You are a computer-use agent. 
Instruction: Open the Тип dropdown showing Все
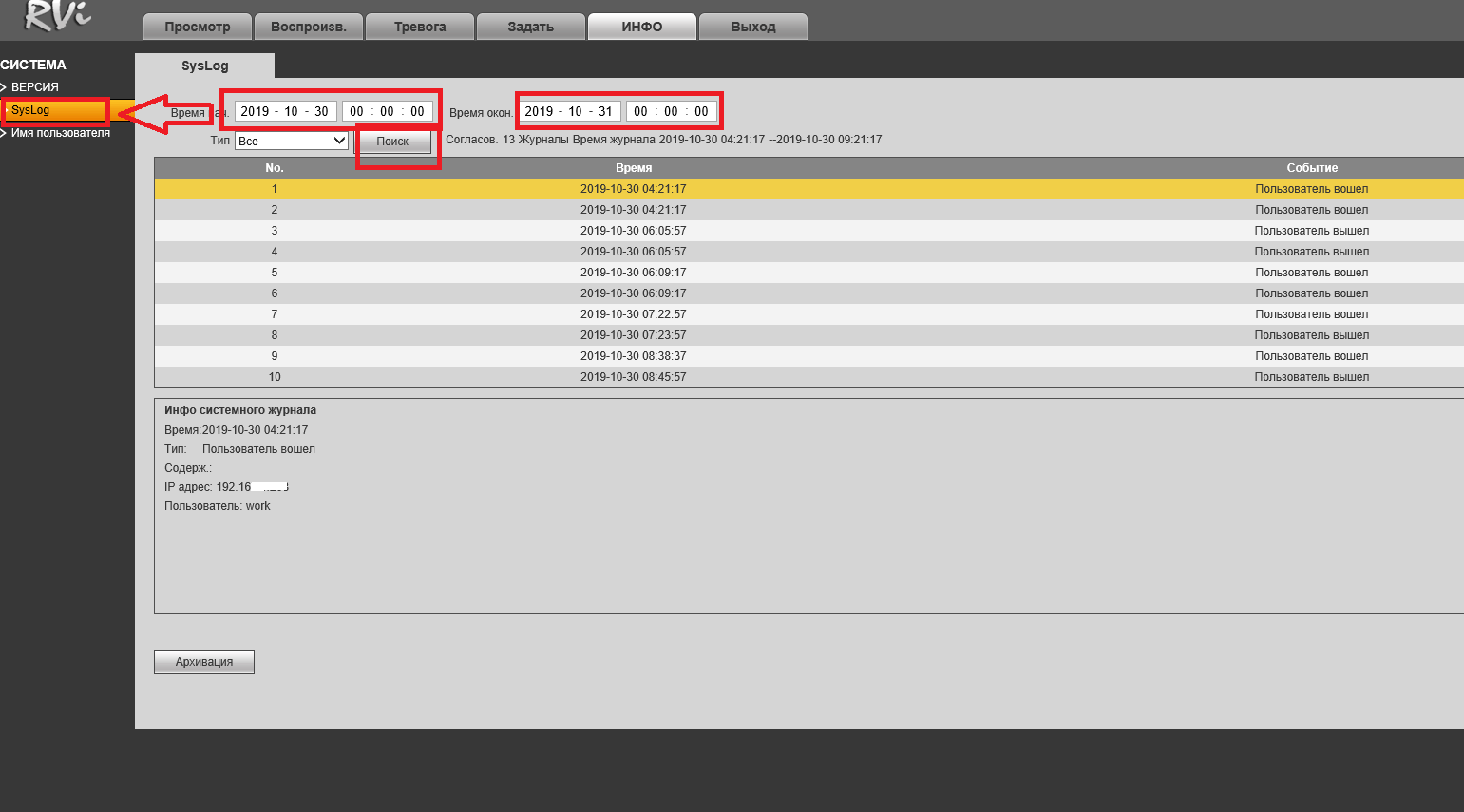pos(292,141)
